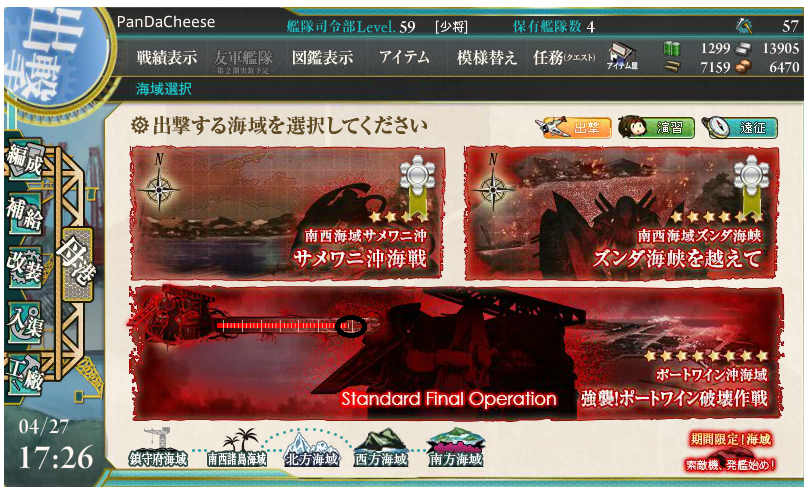Open the 図鑑表示 encyclopedia menu

(322, 57)
